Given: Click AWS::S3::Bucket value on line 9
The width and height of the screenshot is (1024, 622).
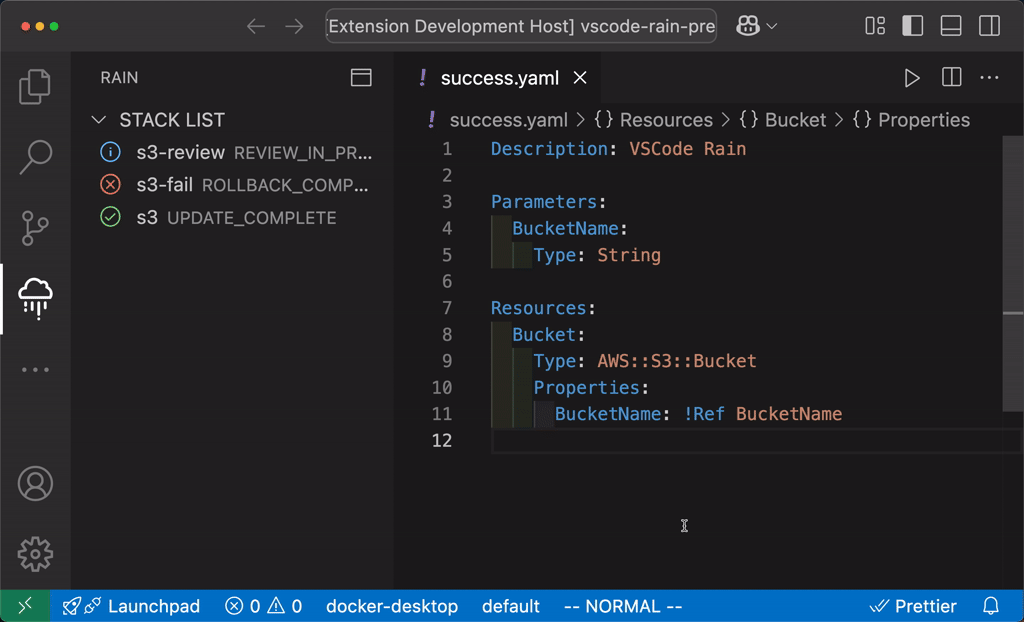Looking at the screenshot, I should (677, 361).
